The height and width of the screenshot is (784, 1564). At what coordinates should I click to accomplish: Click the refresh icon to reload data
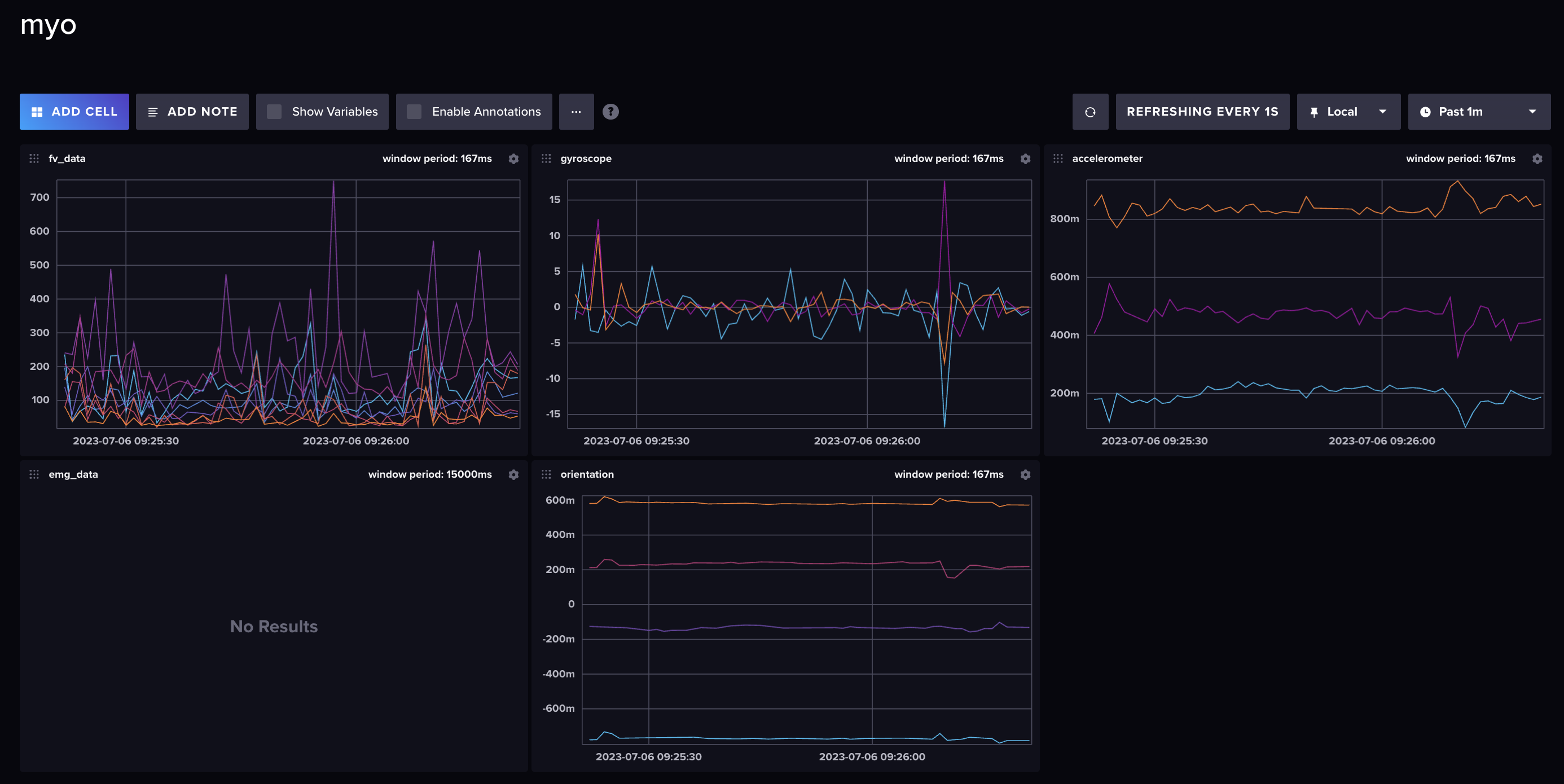click(x=1090, y=111)
